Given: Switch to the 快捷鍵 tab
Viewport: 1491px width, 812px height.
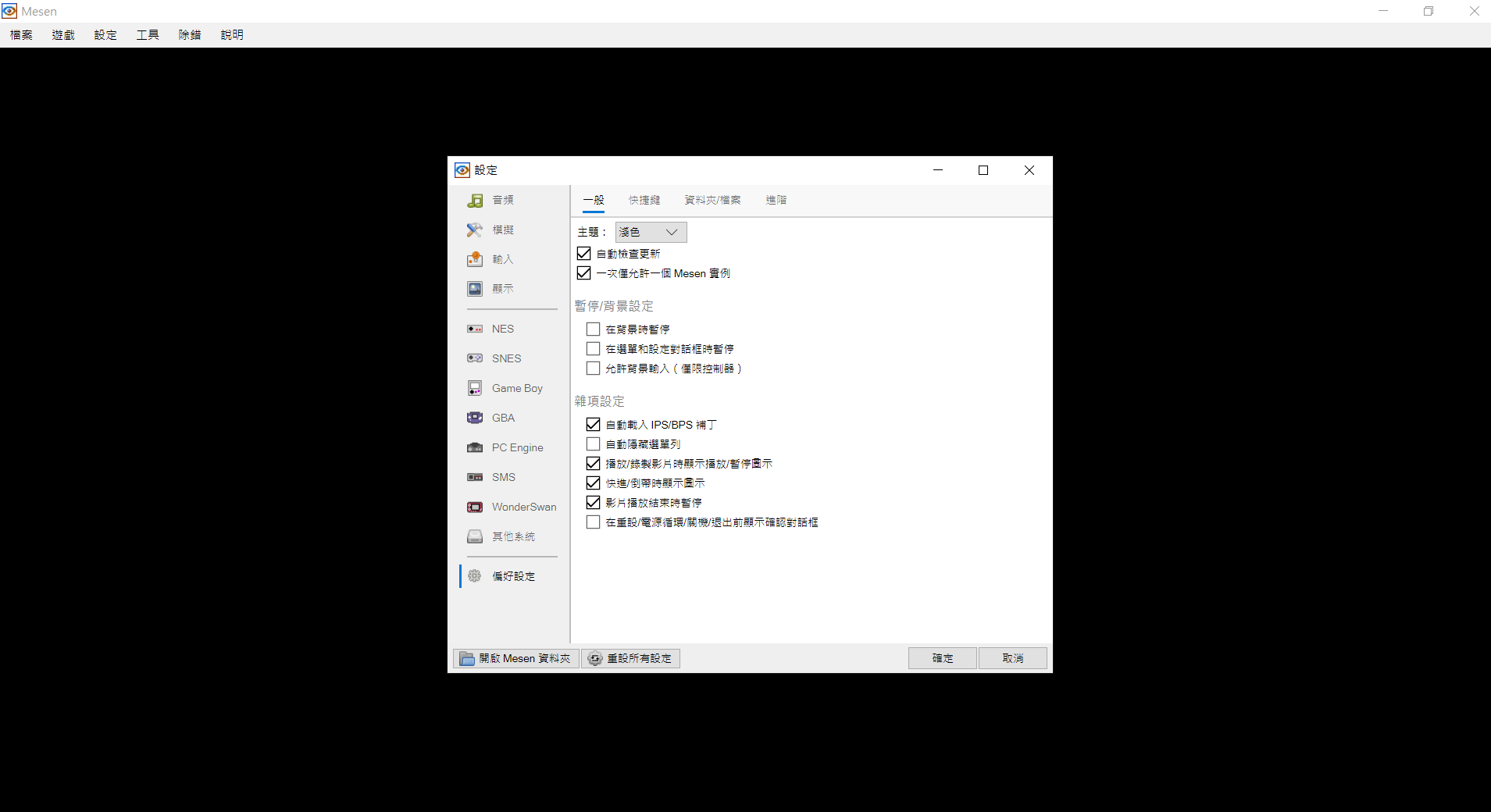Looking at the screenshot, I should 644,200.
